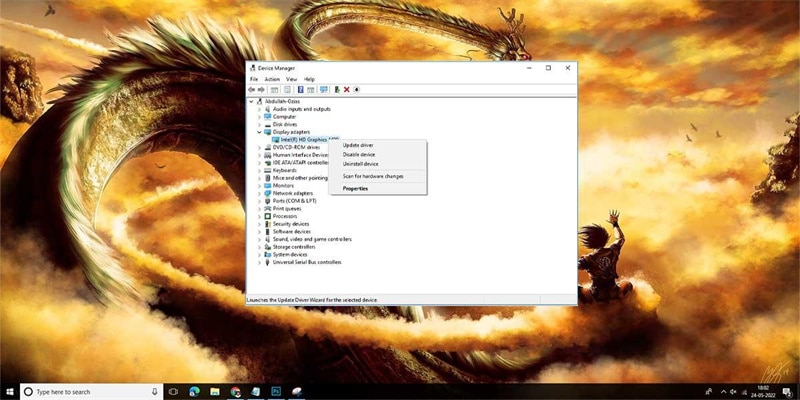Click the Windows Start button
This screenshot has height=400, width=800.
(9, 392)
